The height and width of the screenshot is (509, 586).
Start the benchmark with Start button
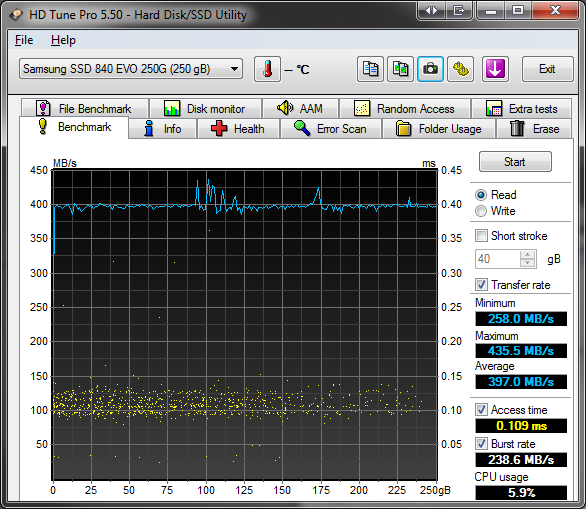tap(515, 162)
